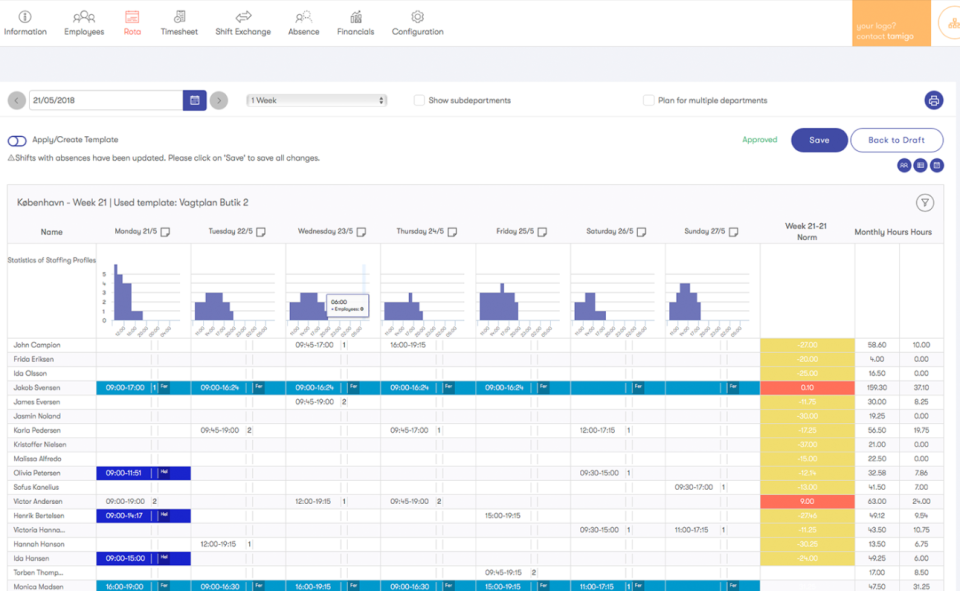Enable Show subdepartments
The height and width of the screenshot is (591, 960).
[x=419, y=100]
